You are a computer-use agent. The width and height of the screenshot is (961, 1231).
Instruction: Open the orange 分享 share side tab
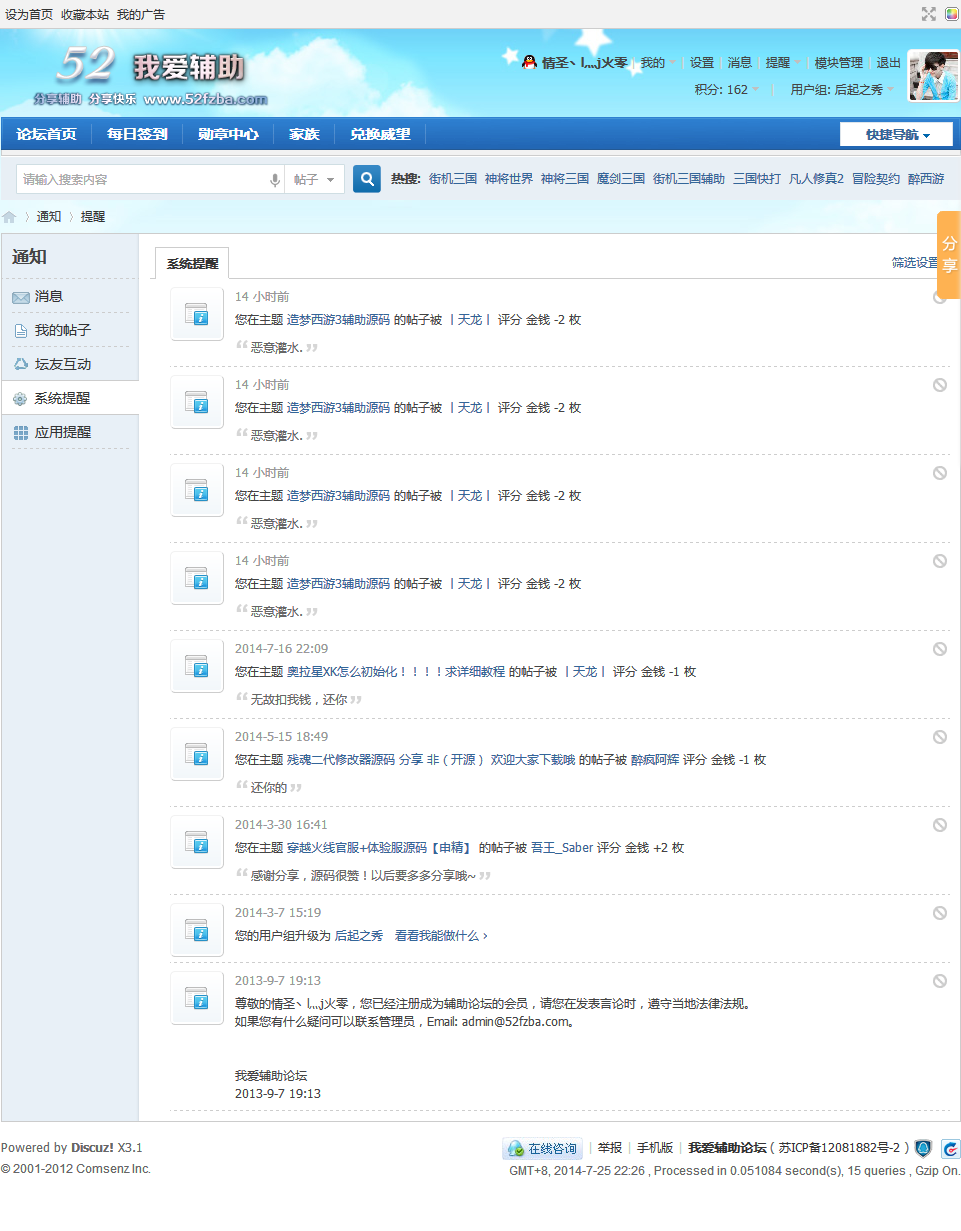[x=949, y=254]
